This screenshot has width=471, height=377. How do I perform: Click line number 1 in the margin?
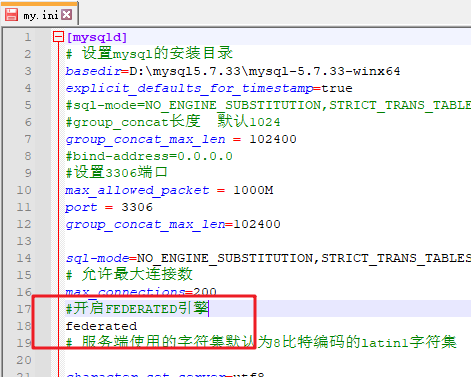coord(28,37)
